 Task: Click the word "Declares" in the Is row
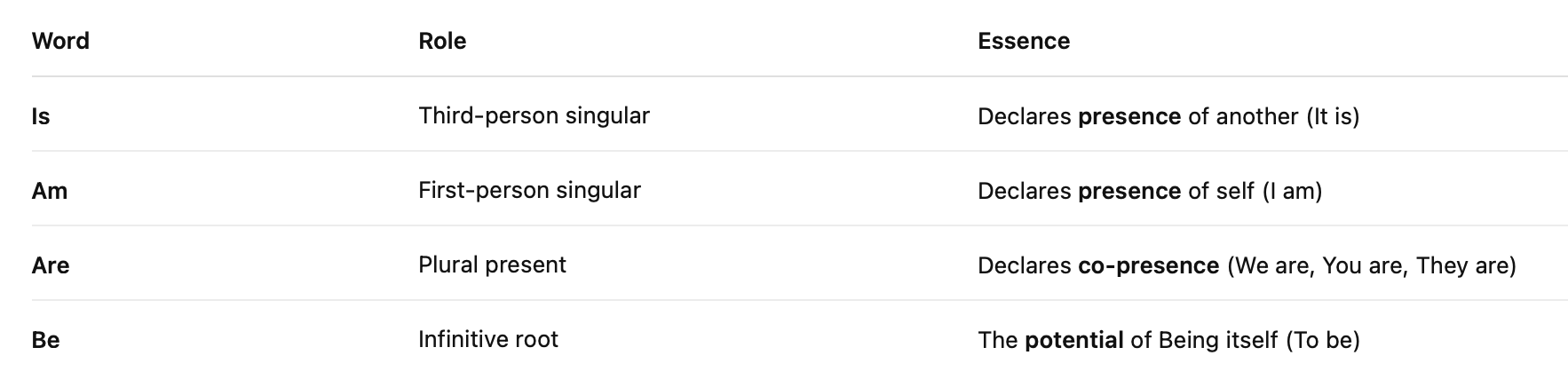click(x=1025, y=116)
